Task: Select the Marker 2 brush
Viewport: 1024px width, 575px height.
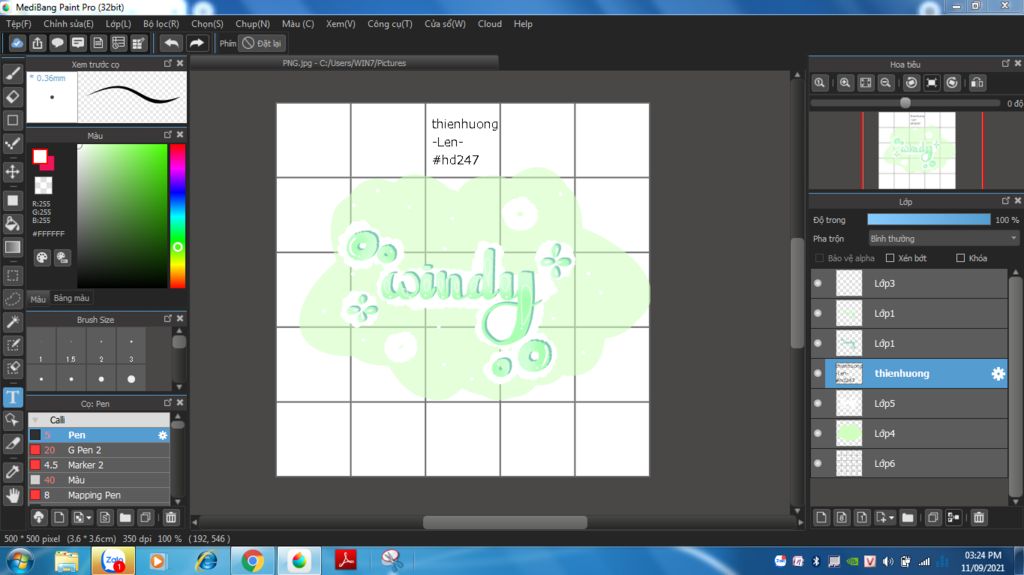Action: [99, 465]
